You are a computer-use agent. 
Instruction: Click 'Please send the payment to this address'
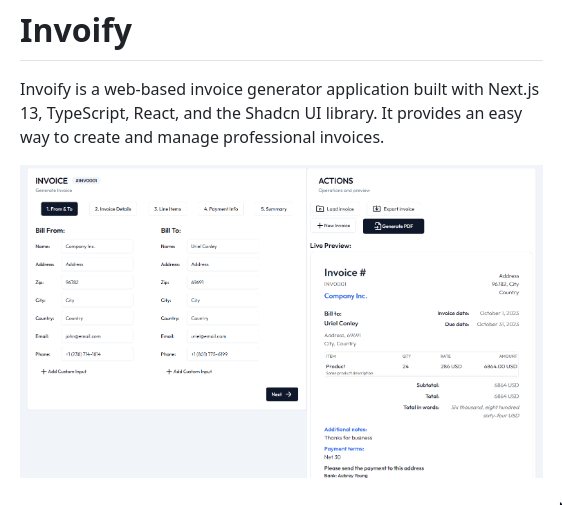point(374,468)
